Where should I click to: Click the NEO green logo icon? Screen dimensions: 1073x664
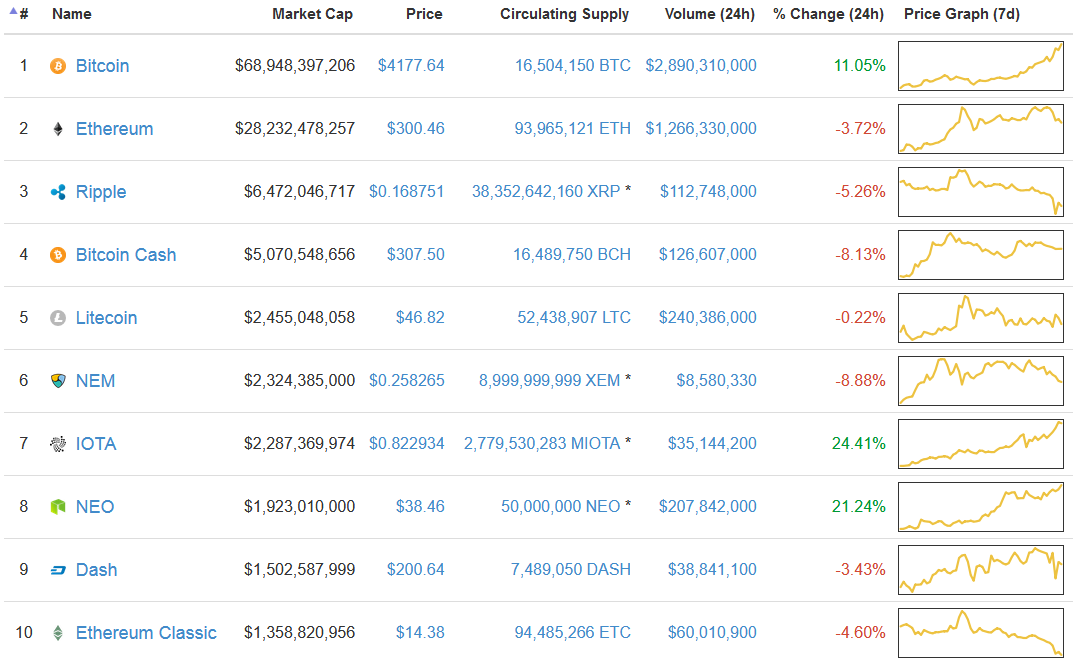click(x=58, y=507)
